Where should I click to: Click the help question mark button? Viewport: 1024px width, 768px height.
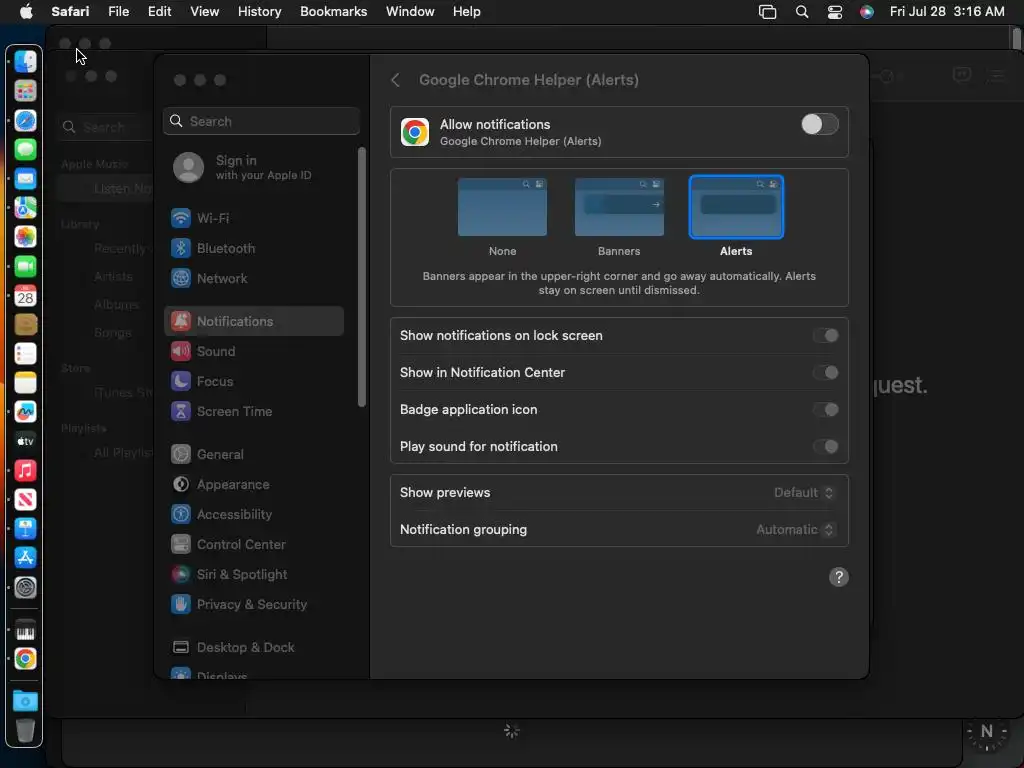point(839,577)
